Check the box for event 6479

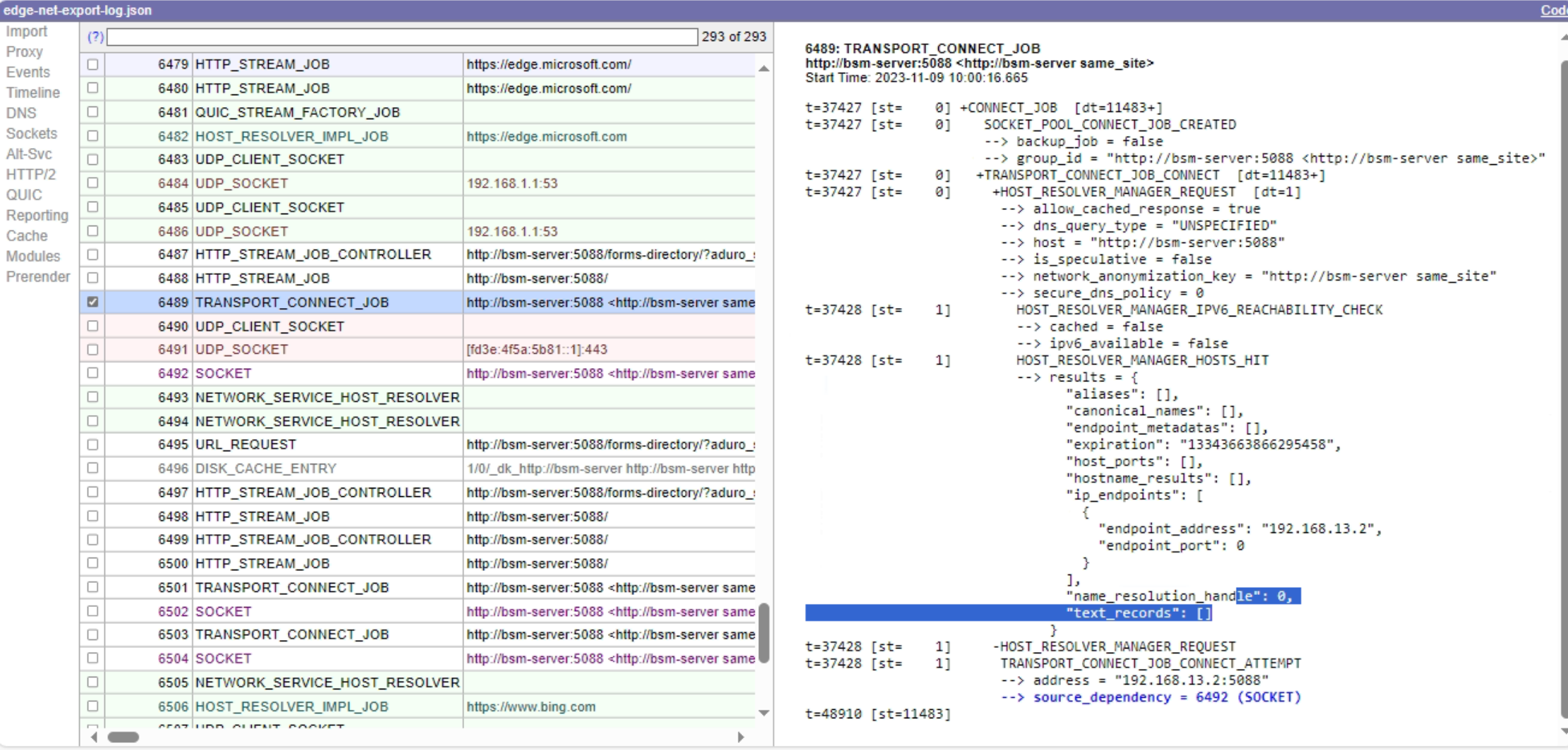pyautogui.click(x=92, y=65)
